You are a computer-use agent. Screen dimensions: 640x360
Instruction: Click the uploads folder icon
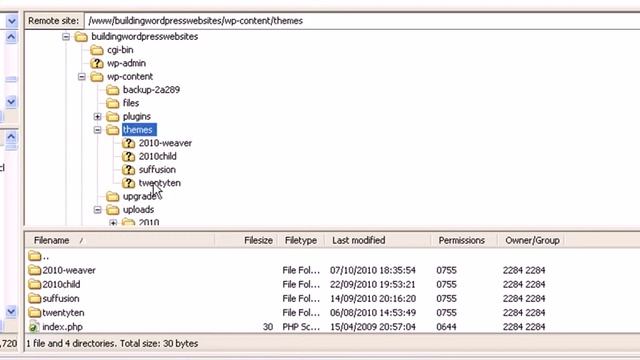point(113,210)
